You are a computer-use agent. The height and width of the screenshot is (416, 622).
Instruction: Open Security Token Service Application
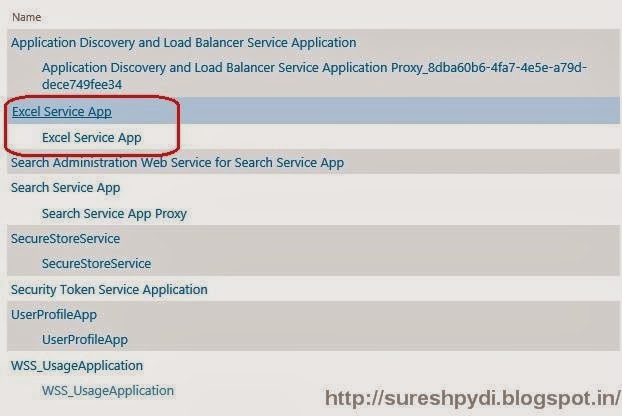pyautogui.click(x=109, y=289)
